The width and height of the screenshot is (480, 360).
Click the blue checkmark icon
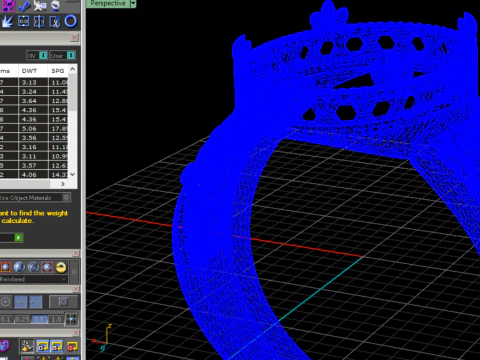coord(24,5)
